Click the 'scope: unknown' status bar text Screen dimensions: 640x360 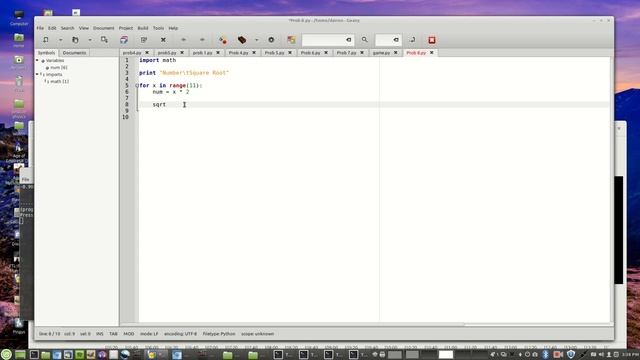pyautogui.click(x=258, y=334)
